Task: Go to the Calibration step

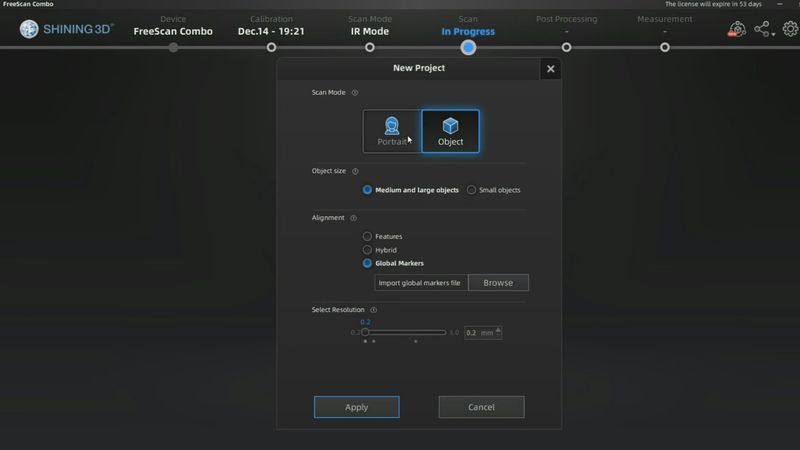Action: (272, 47)
